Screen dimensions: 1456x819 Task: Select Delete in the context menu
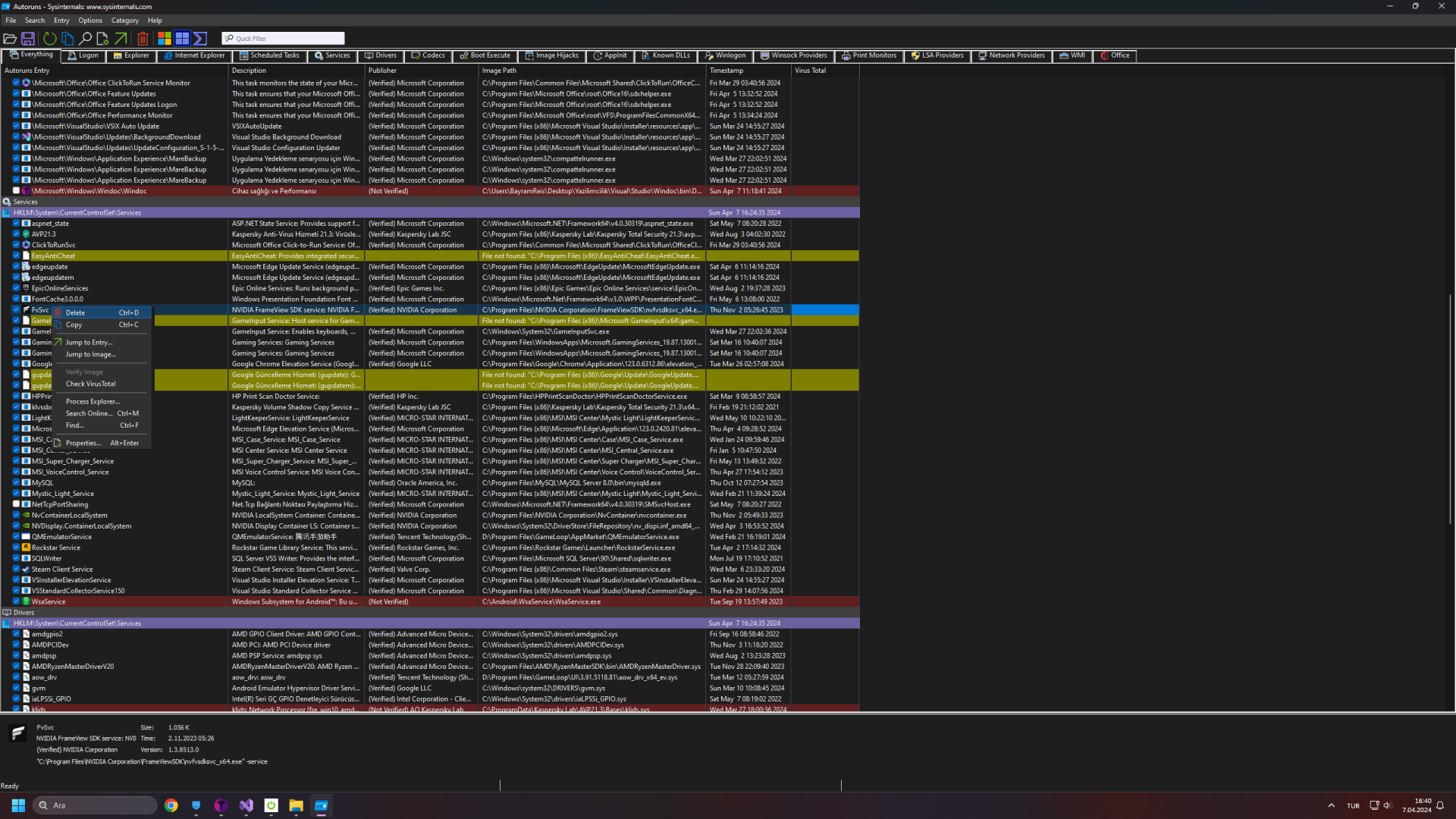(76, 312)
